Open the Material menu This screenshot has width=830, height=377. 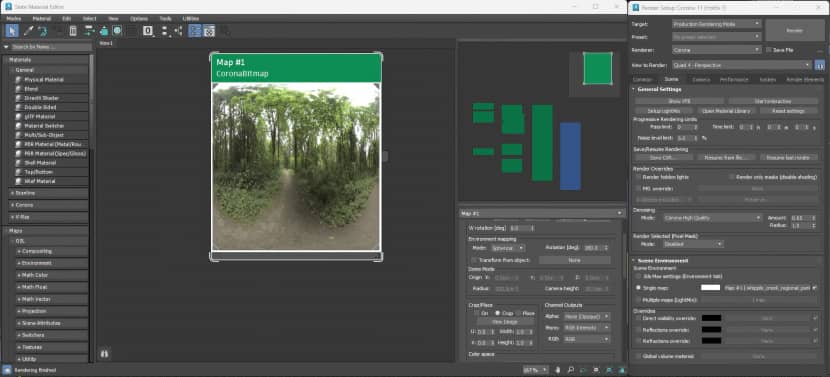click(42, 18)
